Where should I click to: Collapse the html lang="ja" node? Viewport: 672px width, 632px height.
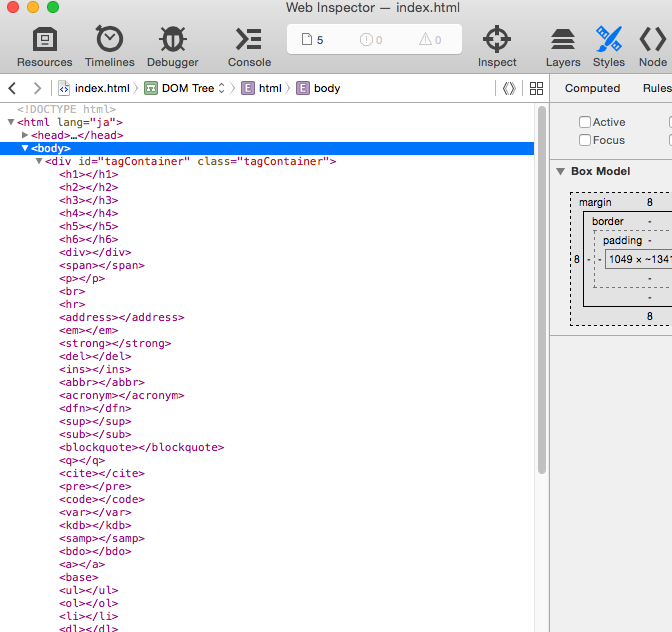click(x=11, y=122)
